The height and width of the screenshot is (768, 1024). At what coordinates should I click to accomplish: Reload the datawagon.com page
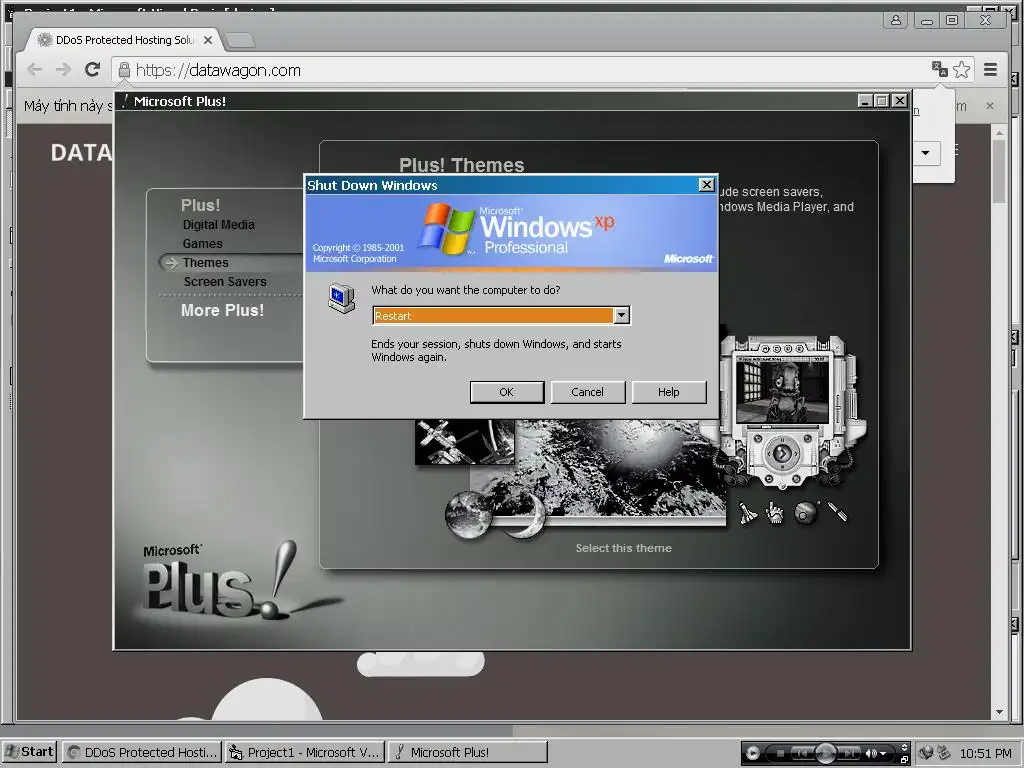pyautogui.click(x=93, y=69)
